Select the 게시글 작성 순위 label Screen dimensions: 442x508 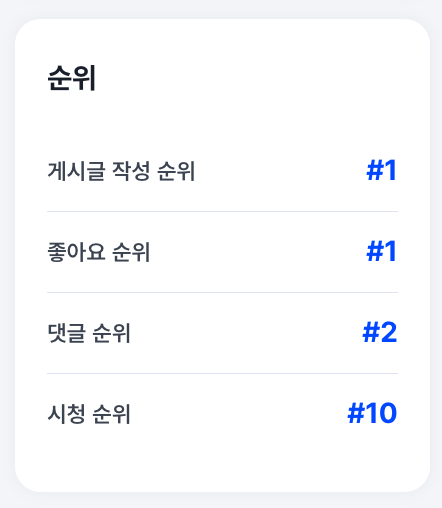[121, 171]
